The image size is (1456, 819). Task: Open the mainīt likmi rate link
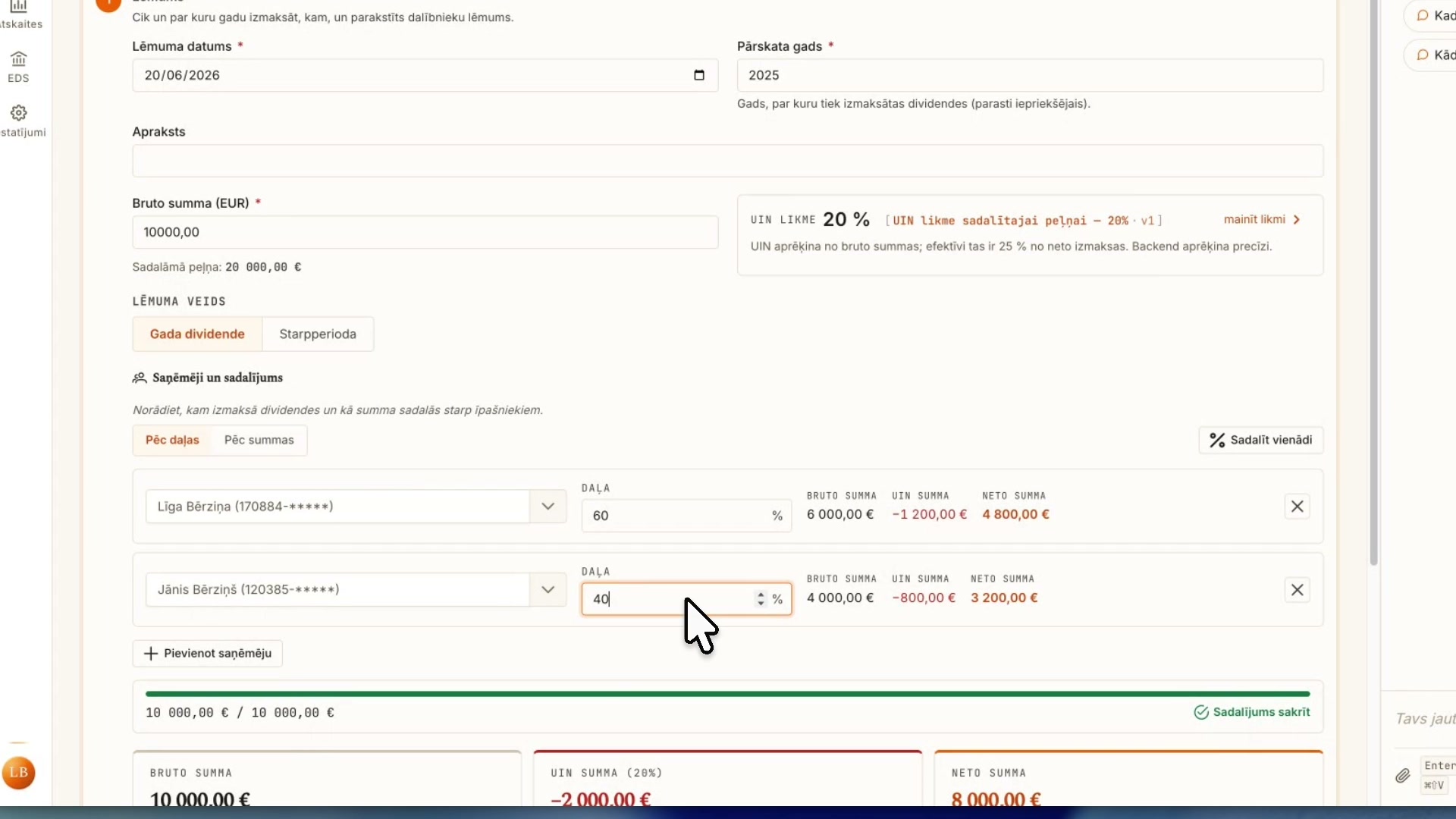pyautogui.click(x=1262, y=219)
